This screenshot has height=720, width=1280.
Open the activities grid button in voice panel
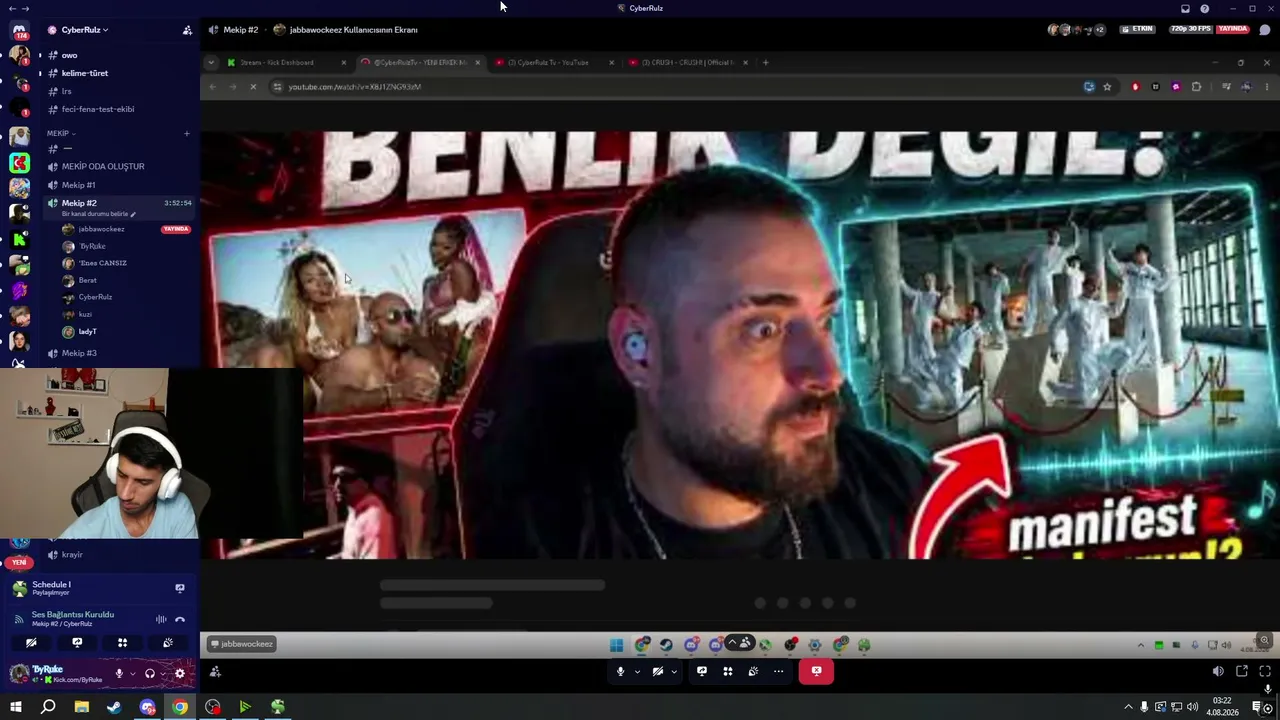[x=122, y=643]
